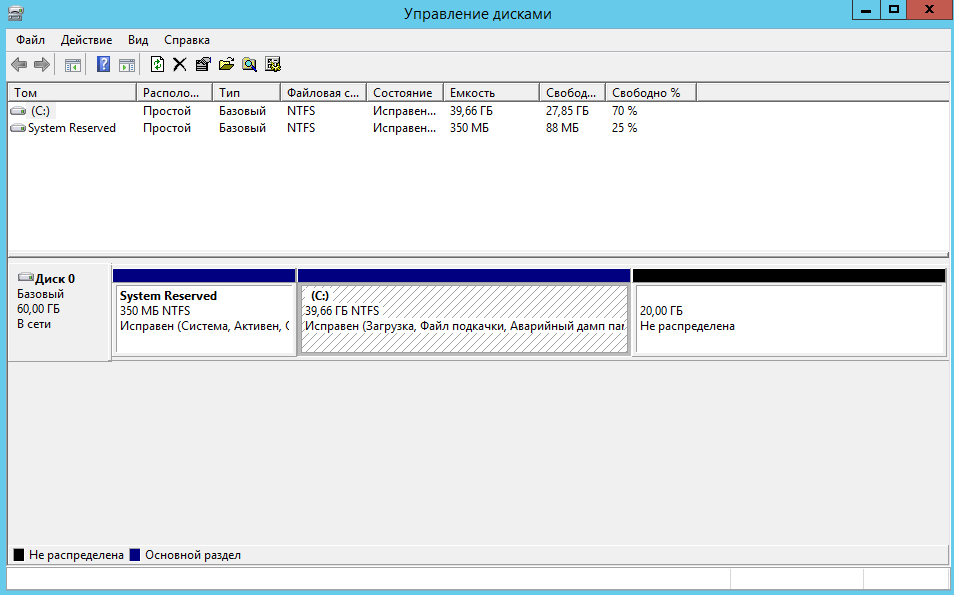Click the Open folder toolbar icon
954x595 pixels.
(x=226, y=64)
